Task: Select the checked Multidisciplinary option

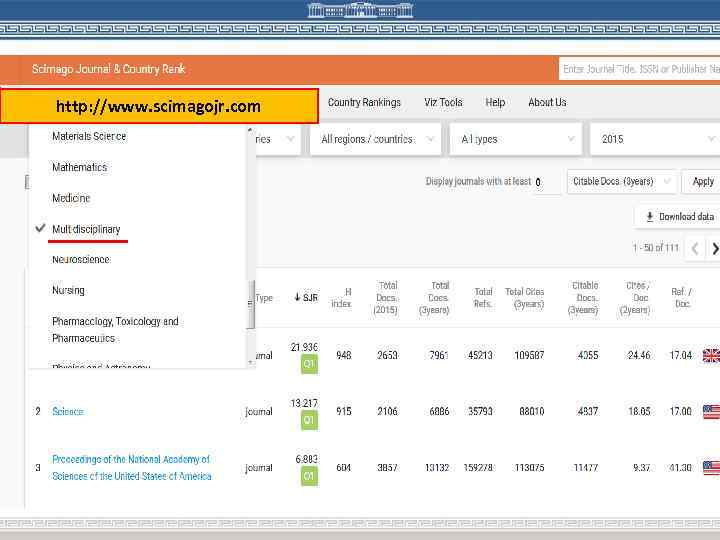Action: [86, 229]
